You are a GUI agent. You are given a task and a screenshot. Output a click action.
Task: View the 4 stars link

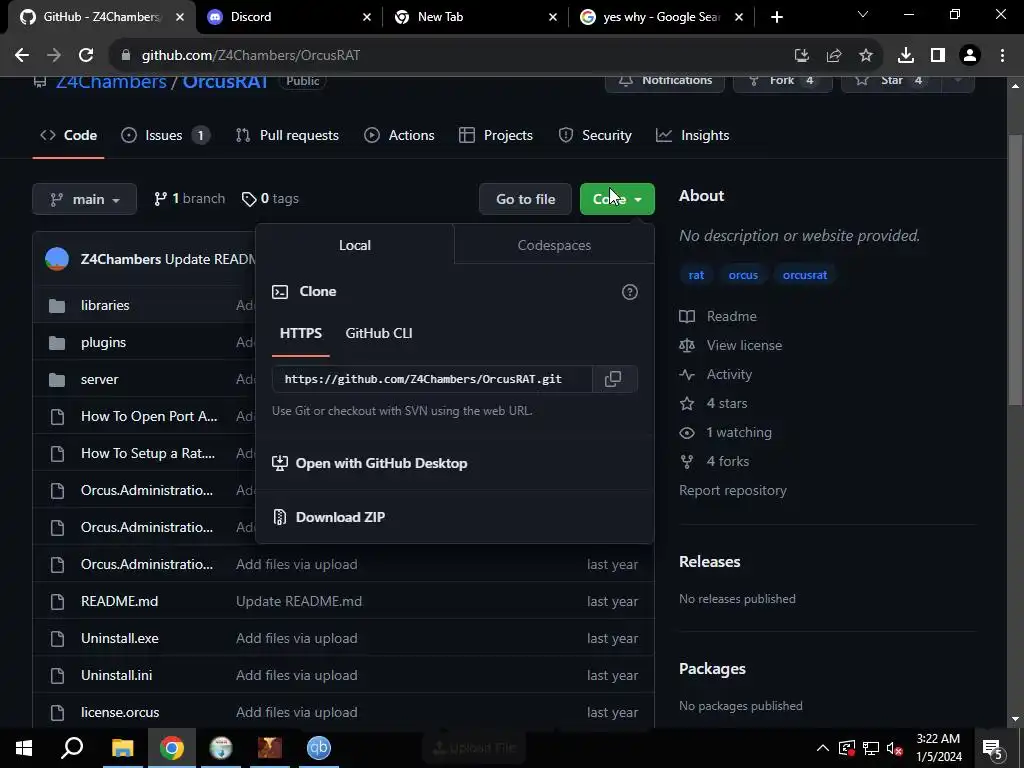pyautogui.click(x=713, y=403)
